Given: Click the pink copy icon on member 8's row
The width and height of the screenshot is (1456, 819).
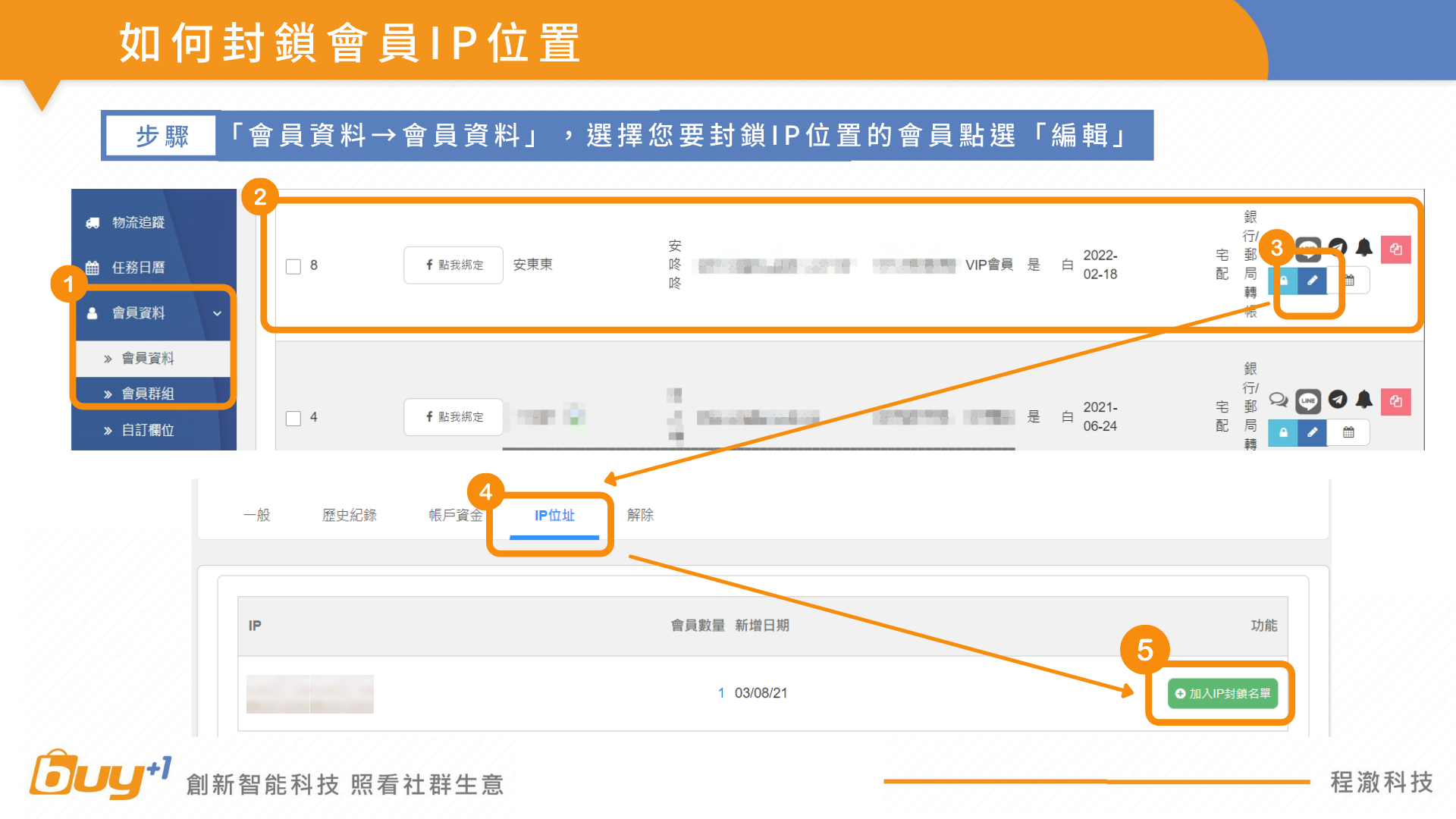Looking at the screenshot, I should tap(1395, 249).
